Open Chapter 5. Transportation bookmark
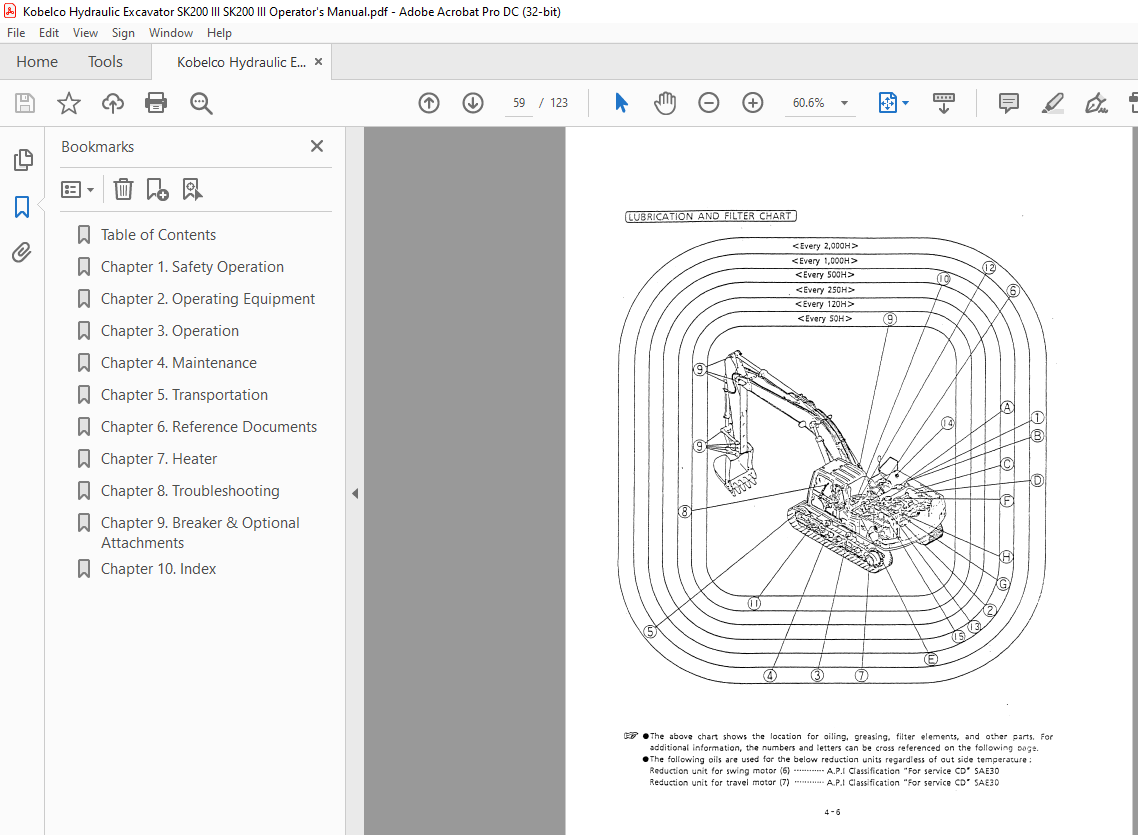 (x=184, y=395)
